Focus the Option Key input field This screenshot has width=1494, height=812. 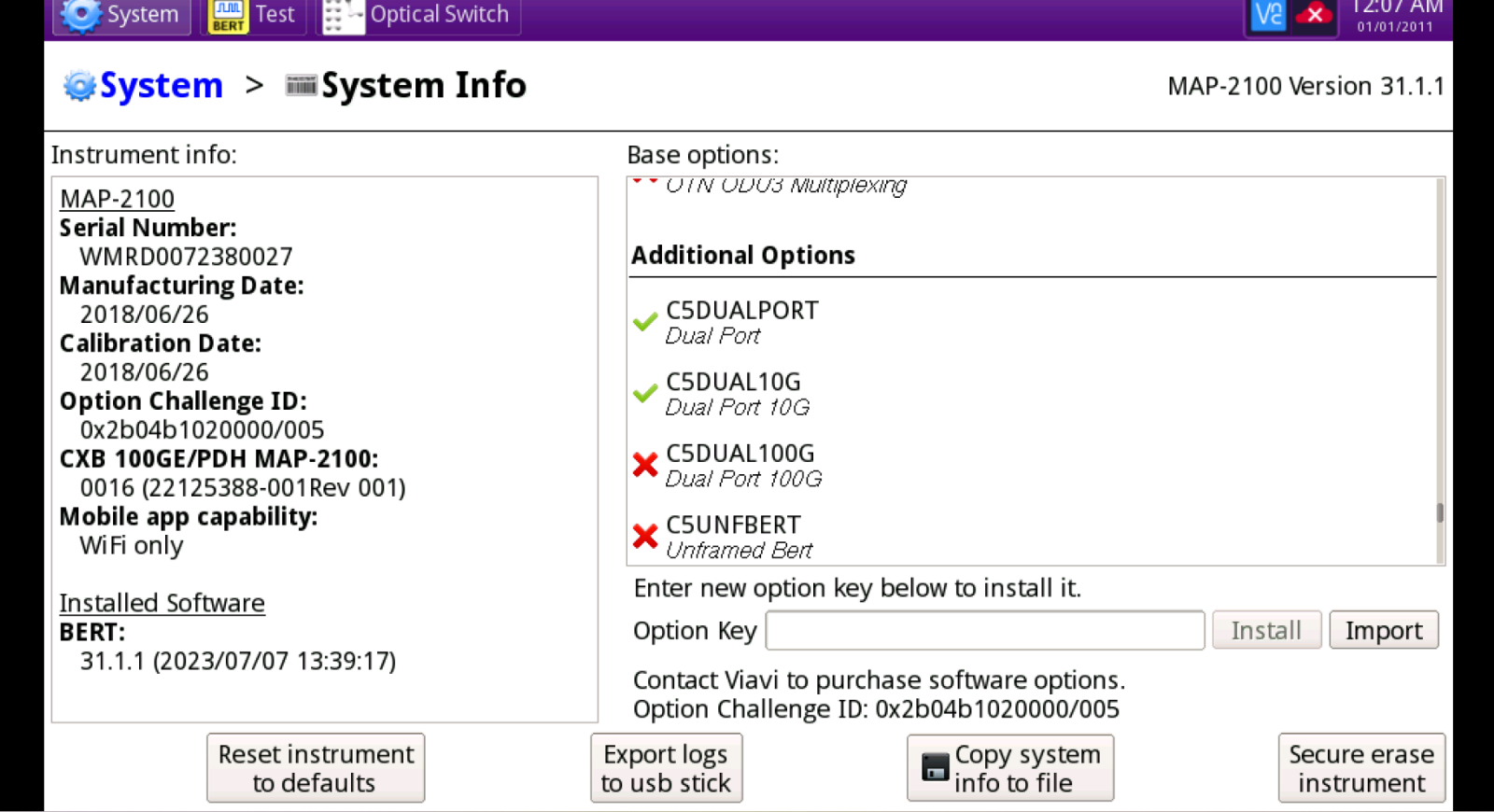(984, 631)
